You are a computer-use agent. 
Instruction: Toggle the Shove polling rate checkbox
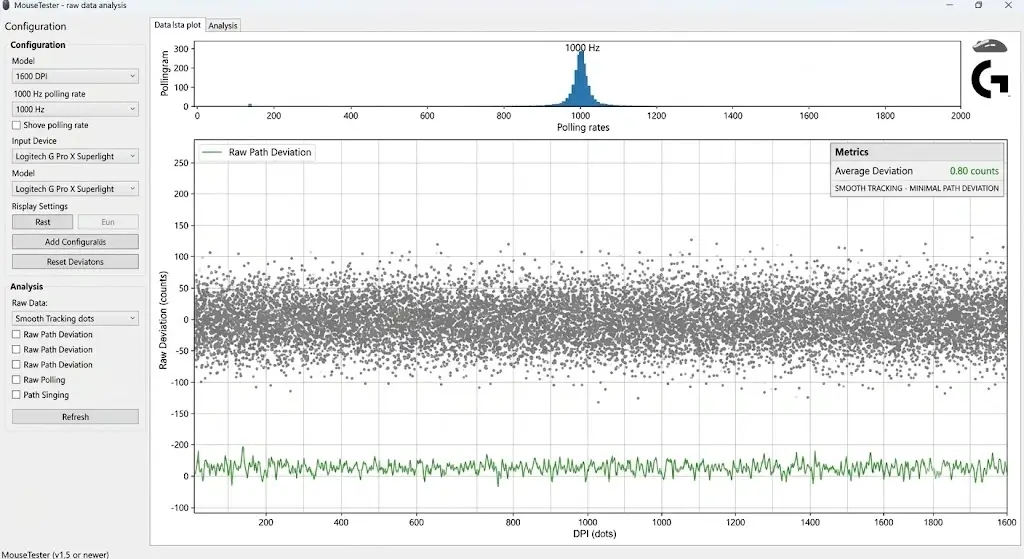[16, 125]
